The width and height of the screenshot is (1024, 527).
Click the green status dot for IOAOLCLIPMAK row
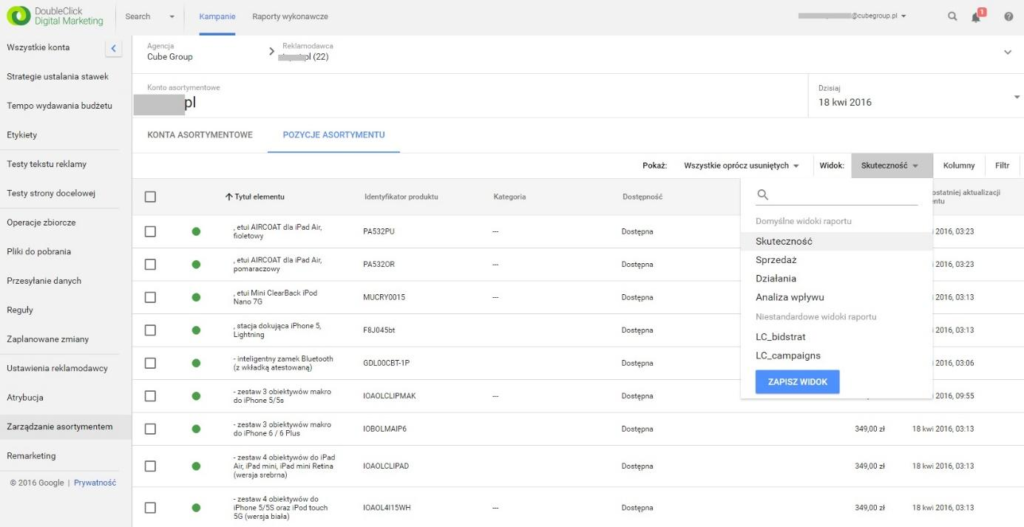196,396
